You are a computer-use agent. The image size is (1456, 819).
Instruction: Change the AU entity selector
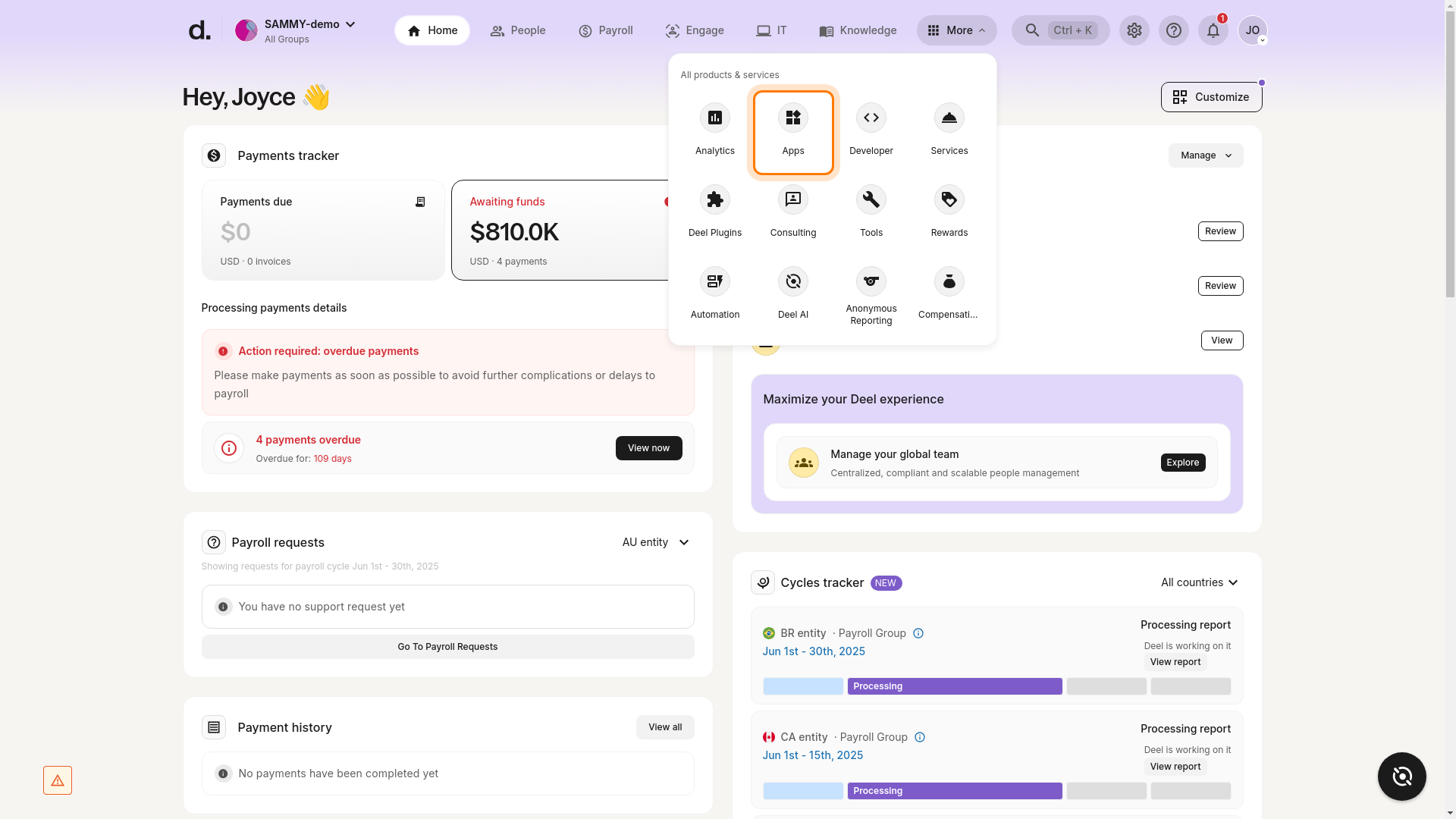tap(656, 542)
